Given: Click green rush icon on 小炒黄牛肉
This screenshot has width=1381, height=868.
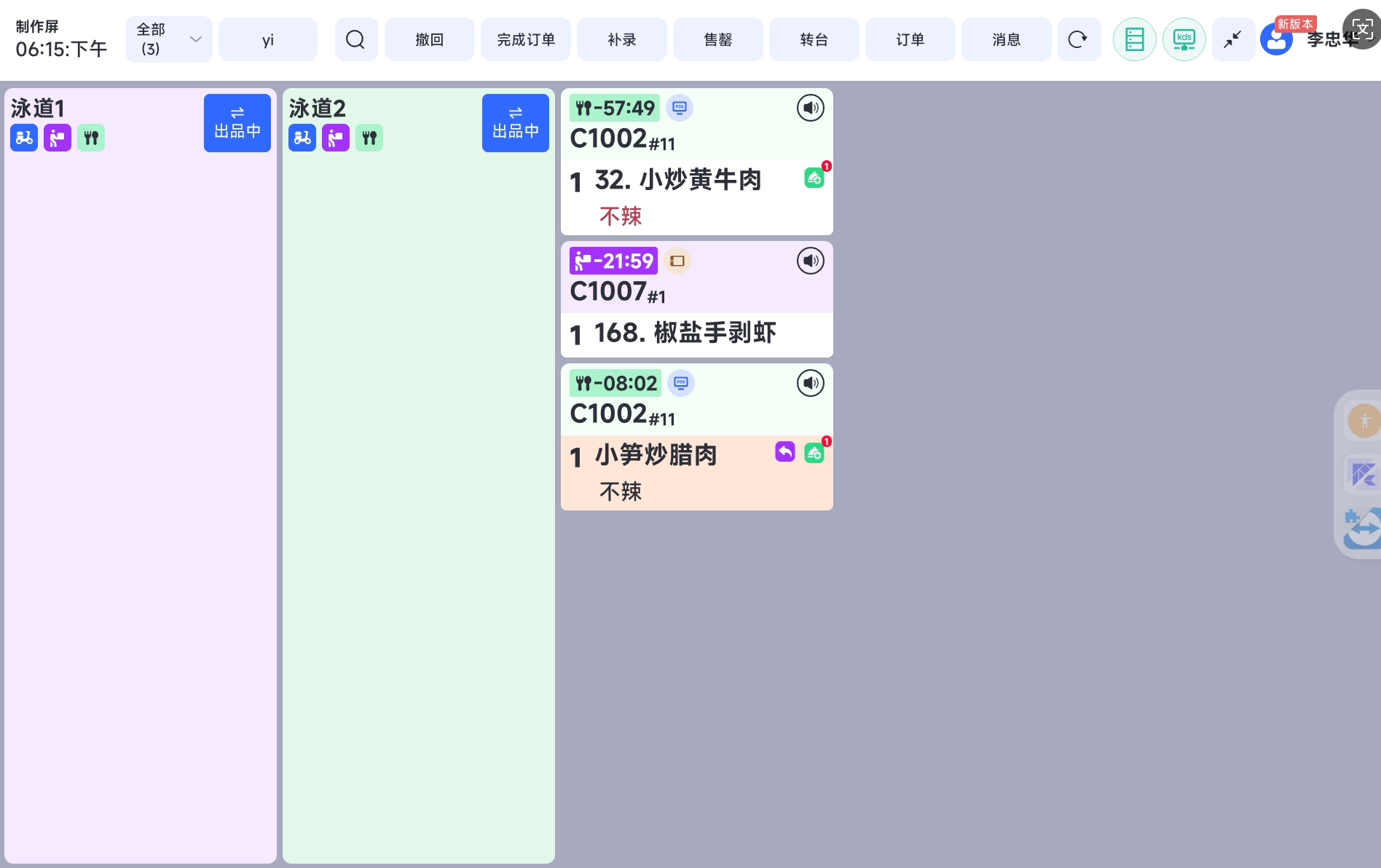Looking at the screenshot, I should coord(814,178).
